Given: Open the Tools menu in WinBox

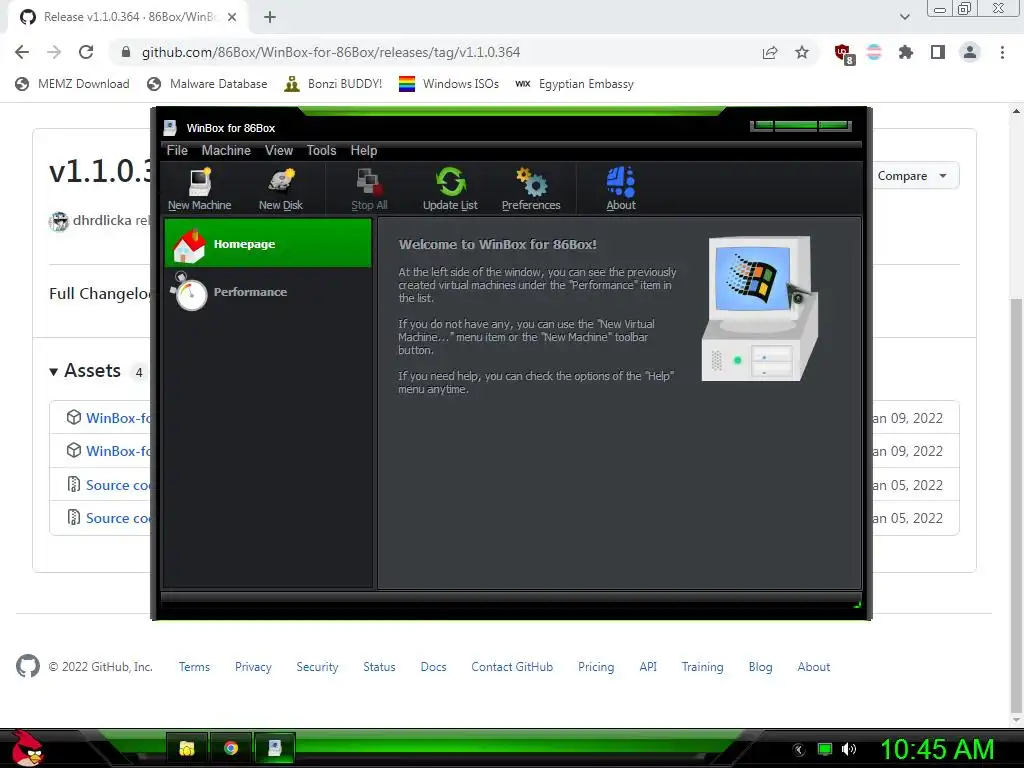Looking at the screenshot, I should (321, 150).
